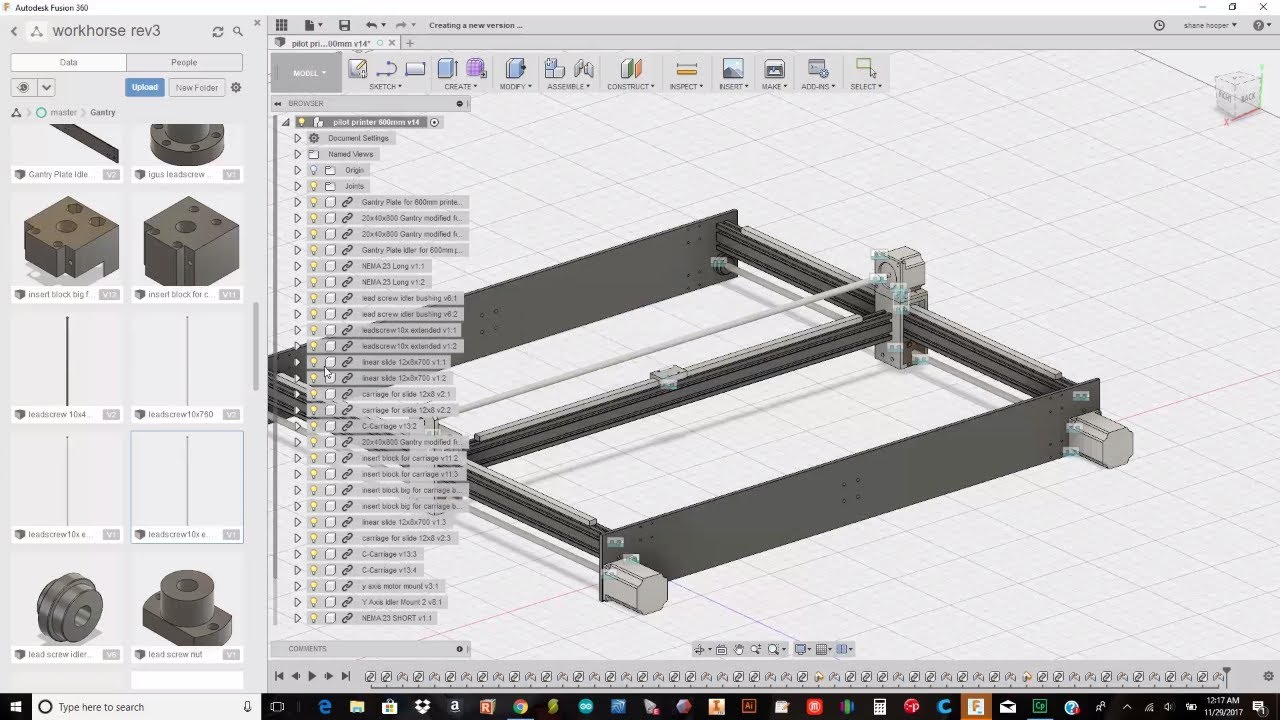The image size is (1280, 720).
Task: Toggle lightbulb for NEMA 23 Long v1:1
Action: coord(313,266)
